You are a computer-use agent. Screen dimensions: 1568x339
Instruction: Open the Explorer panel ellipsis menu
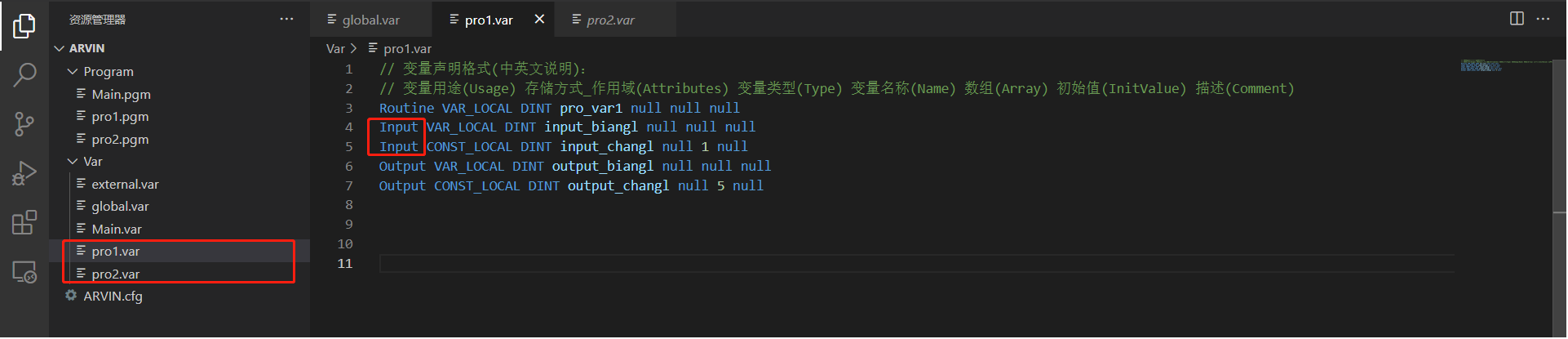coord(286,19)
